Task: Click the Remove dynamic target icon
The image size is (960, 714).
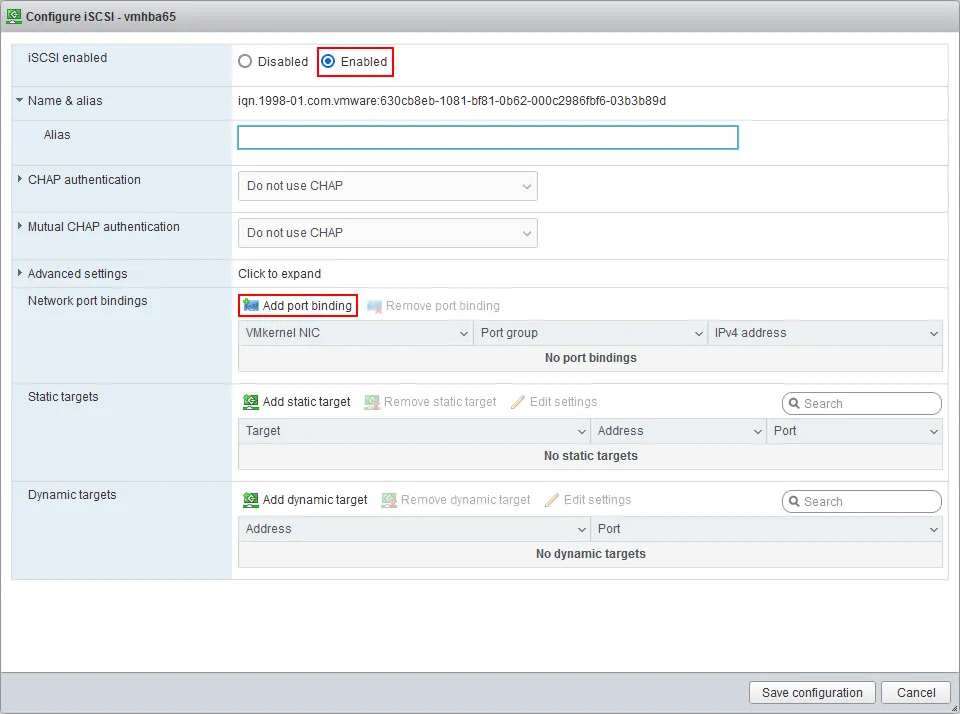Action: click(388, 500)
